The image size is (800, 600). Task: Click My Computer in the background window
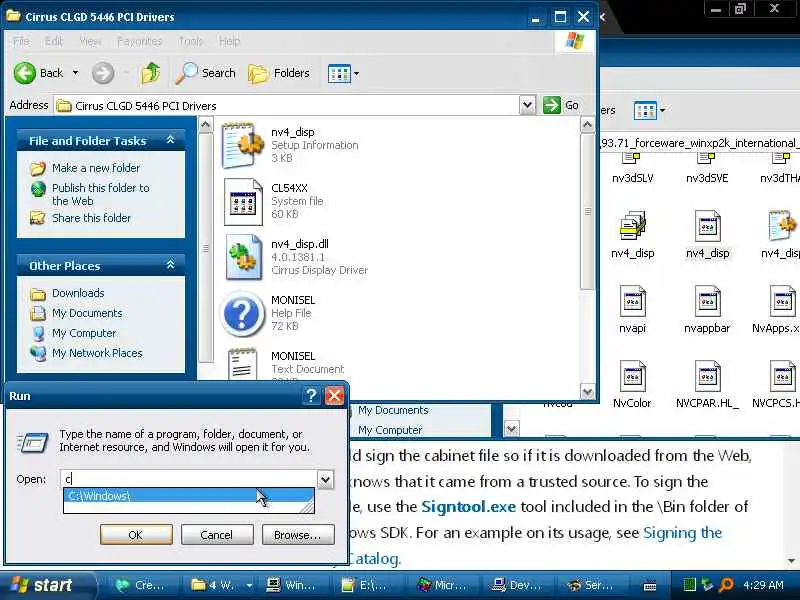(390, 430)
